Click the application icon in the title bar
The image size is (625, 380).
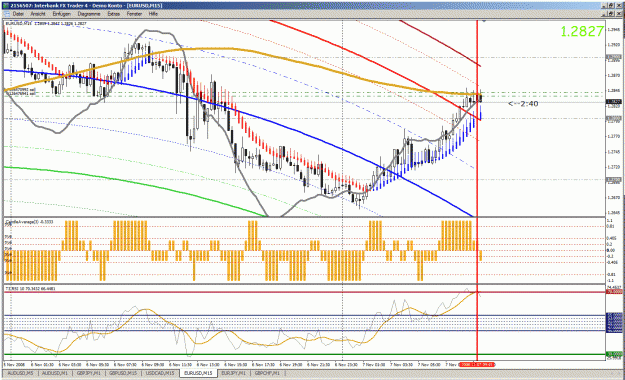coord(6,6)
